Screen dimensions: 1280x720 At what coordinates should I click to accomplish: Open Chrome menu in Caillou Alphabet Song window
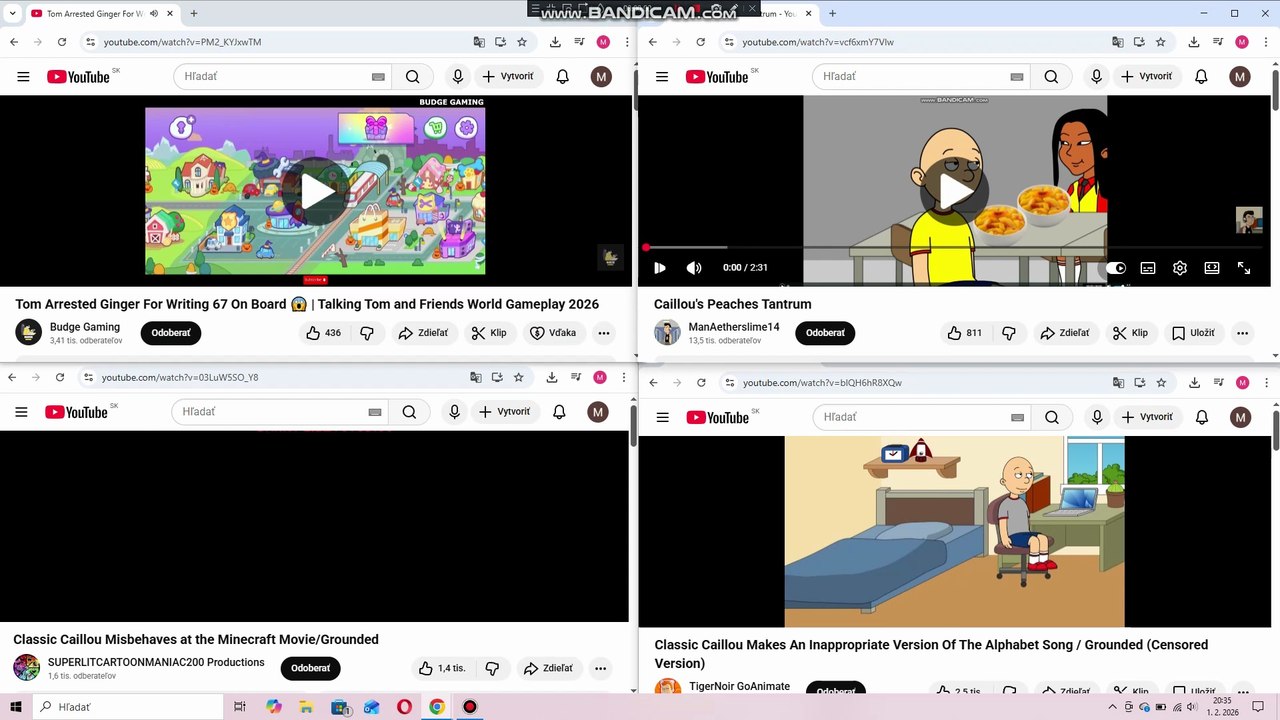(x=1267, y=383)
